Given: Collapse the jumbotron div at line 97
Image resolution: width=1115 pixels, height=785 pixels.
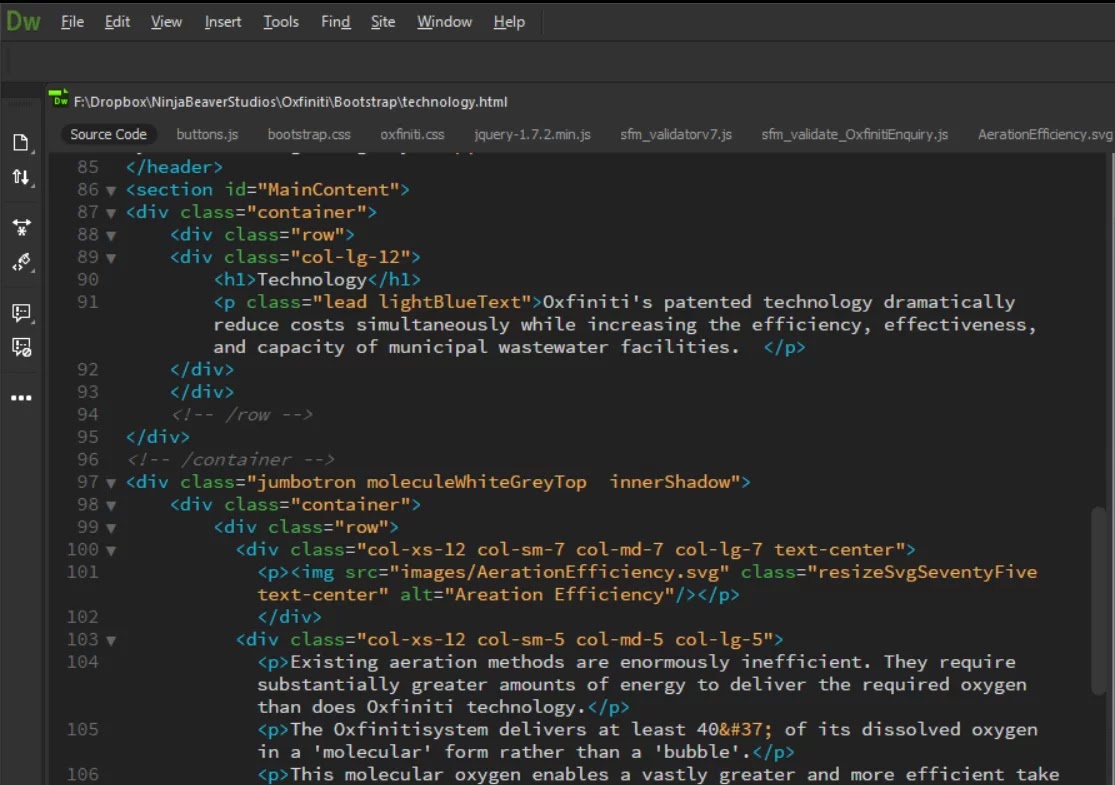Looking at the screenshot, I should (111, 483).
